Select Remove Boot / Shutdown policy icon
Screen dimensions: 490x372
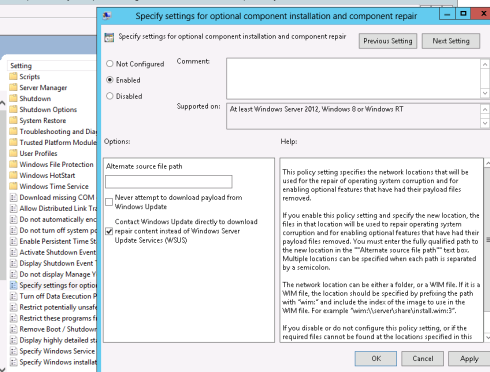pyautogui.click(x=13, y=329)
